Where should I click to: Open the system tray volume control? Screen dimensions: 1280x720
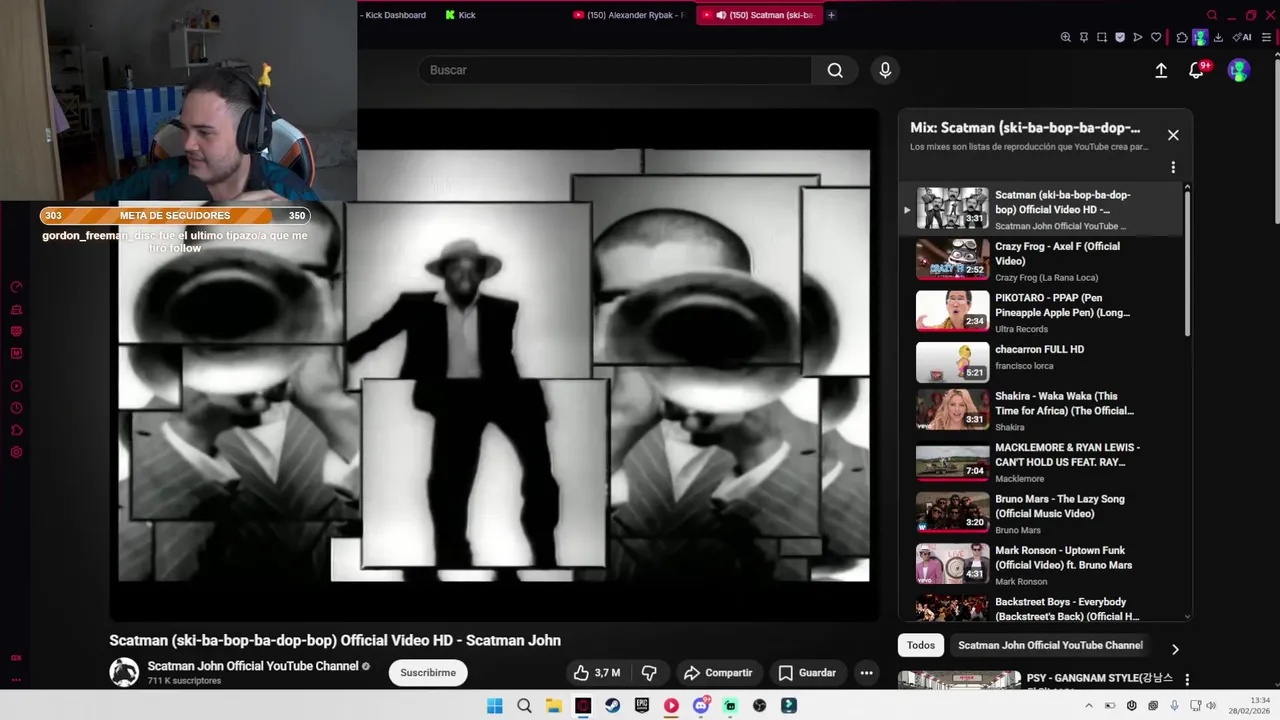1211,705
